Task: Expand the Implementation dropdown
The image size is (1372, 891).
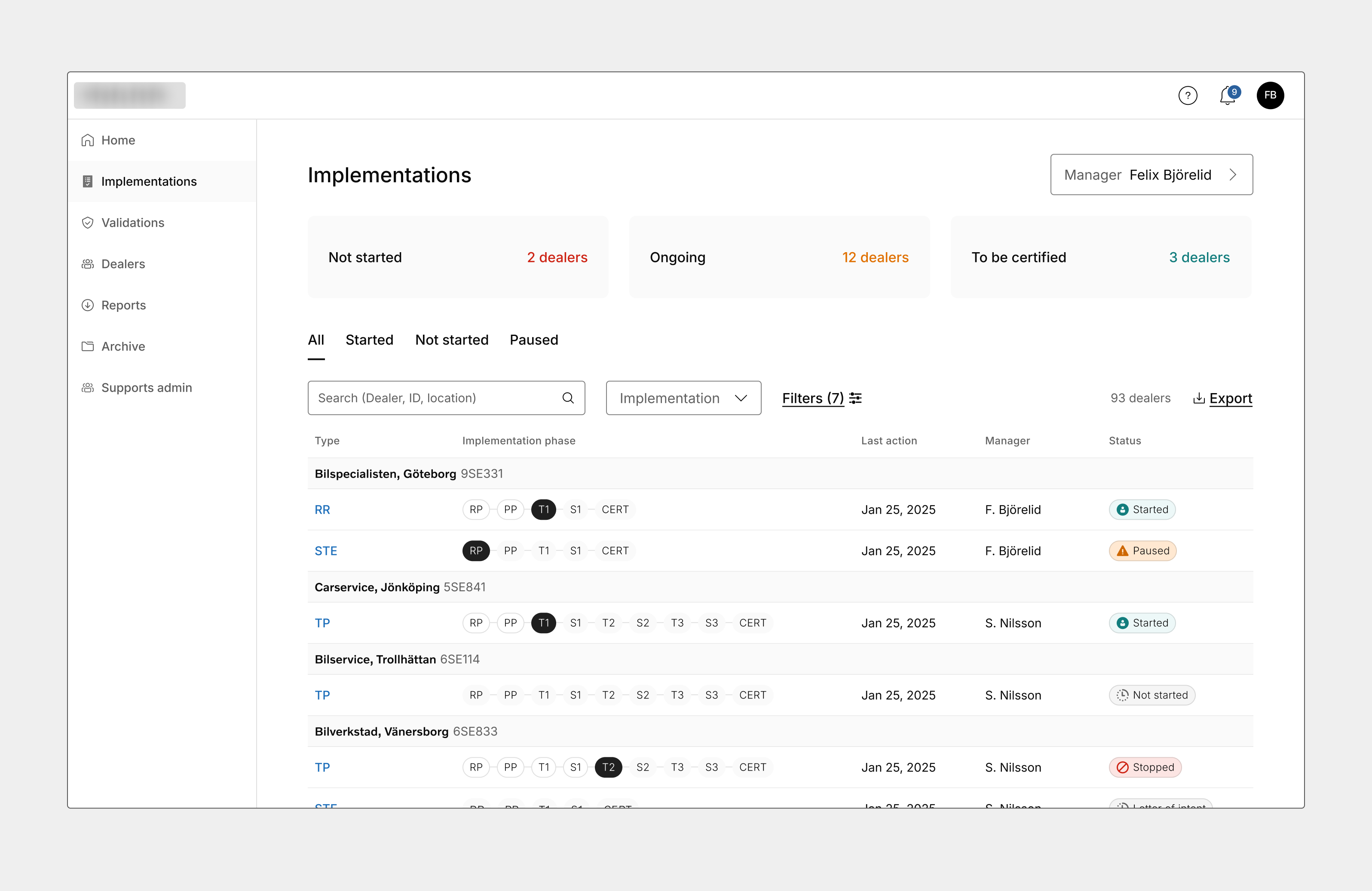Action: click(683, 398)
